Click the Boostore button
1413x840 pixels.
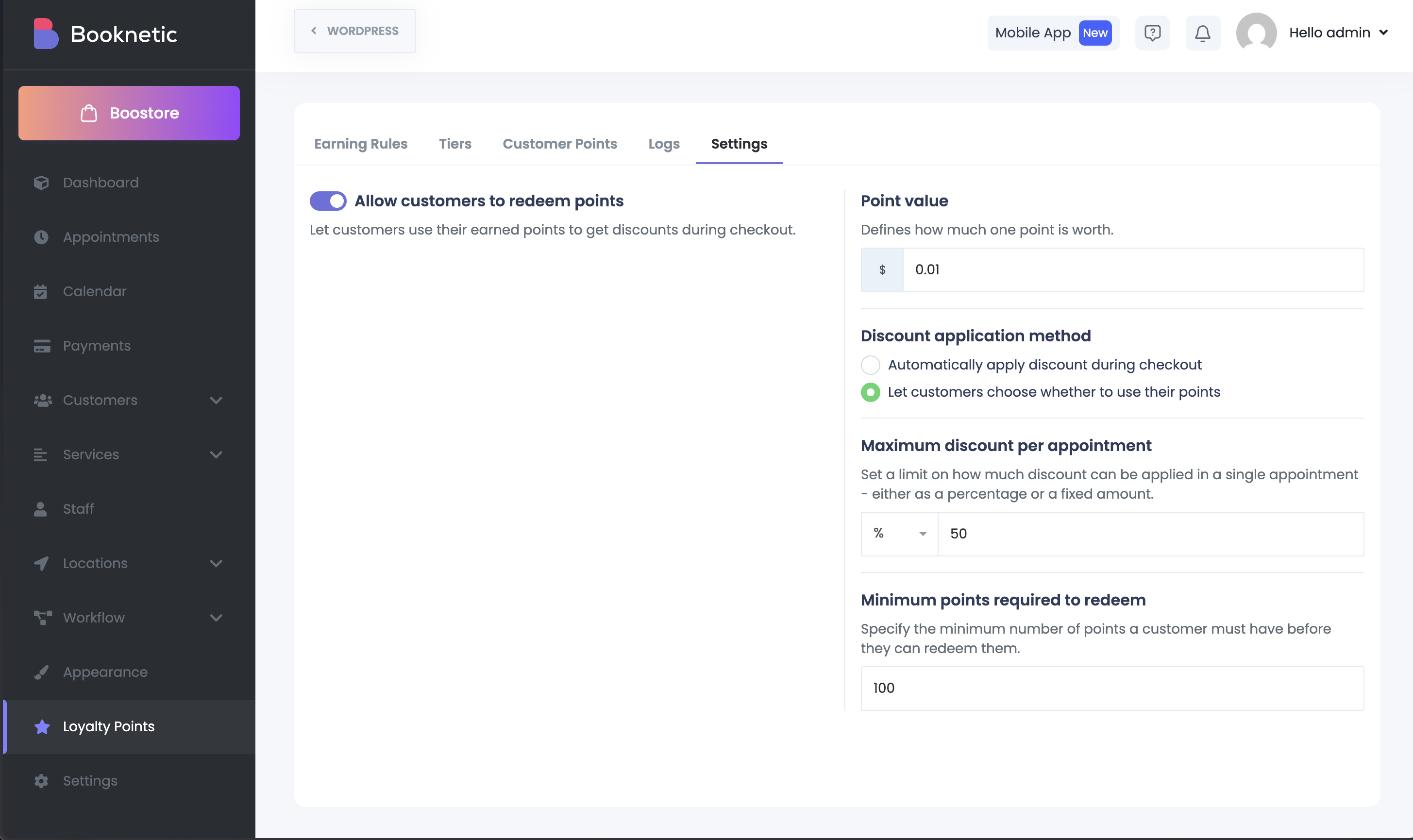click(x=129, y=113)
